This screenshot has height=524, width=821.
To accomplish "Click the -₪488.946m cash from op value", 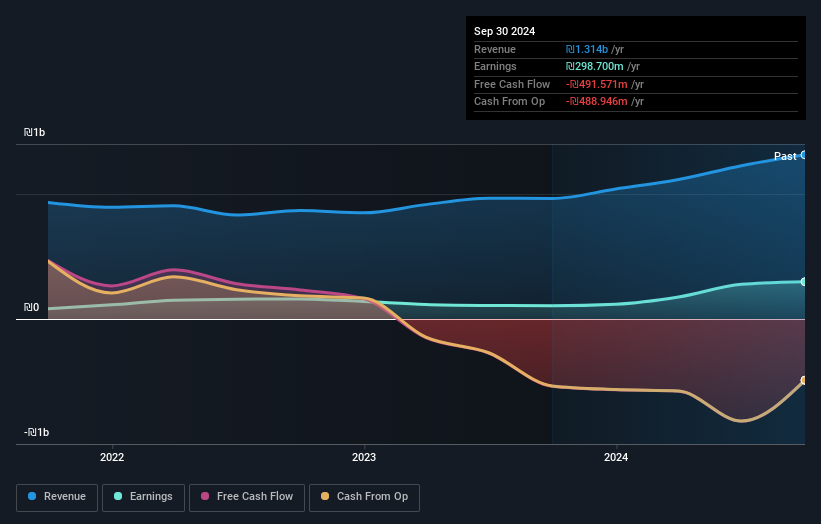I will point(596,102).
